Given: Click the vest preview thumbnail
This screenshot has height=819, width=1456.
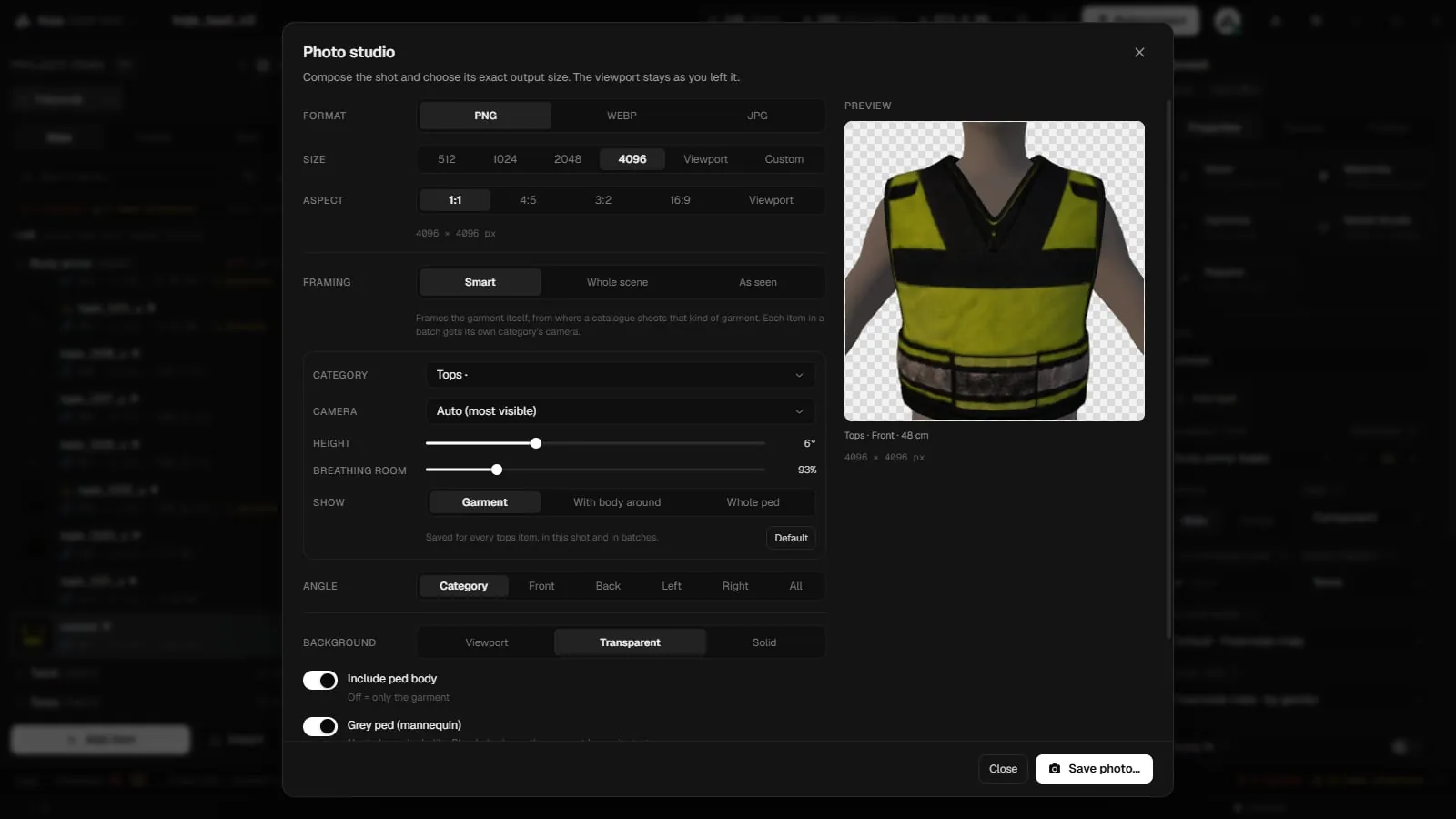Looking at the screenshot, I should click(x=994, y=271).
